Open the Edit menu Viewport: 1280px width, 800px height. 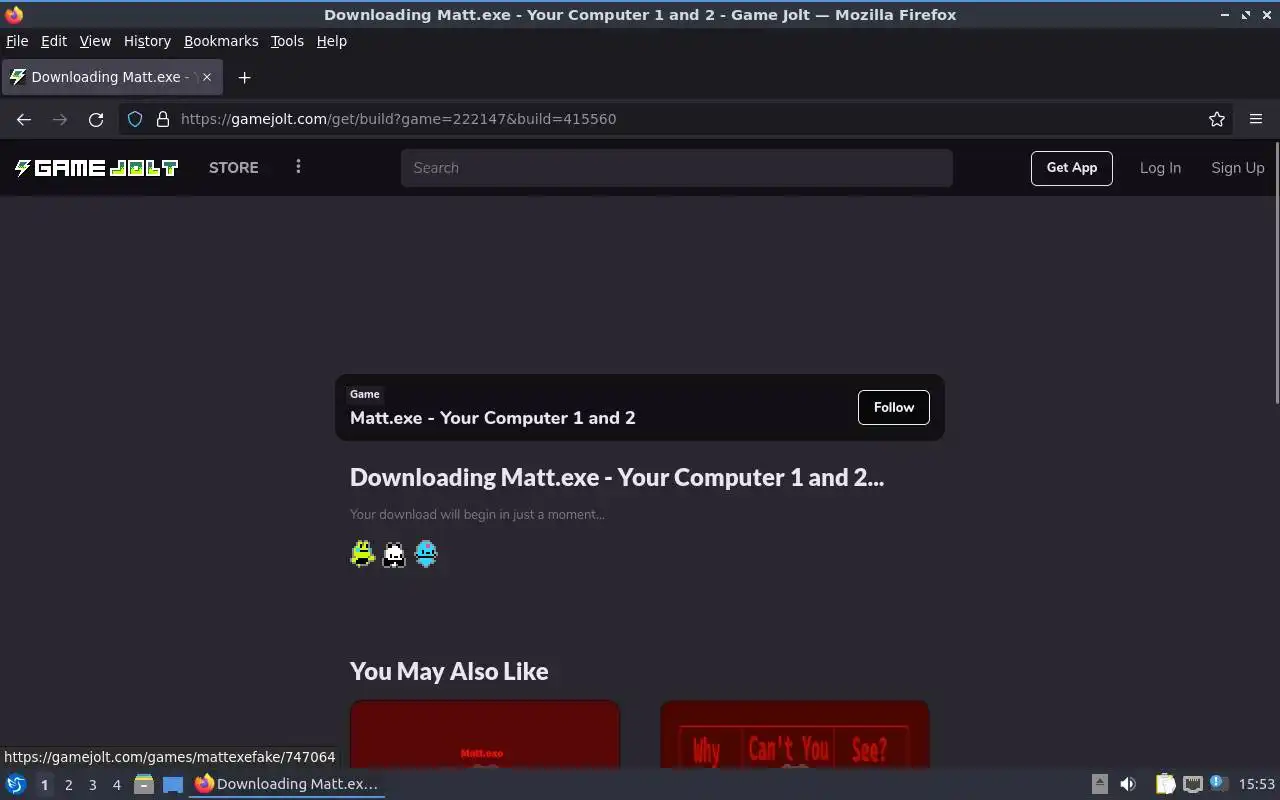[x=54, y=41]
